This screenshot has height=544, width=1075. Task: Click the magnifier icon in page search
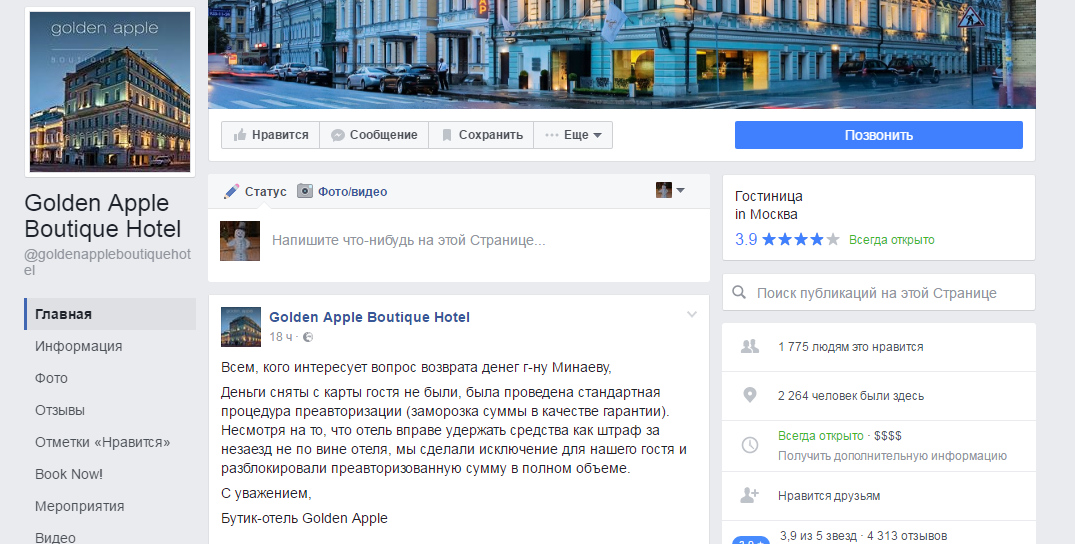click(739, 293)
